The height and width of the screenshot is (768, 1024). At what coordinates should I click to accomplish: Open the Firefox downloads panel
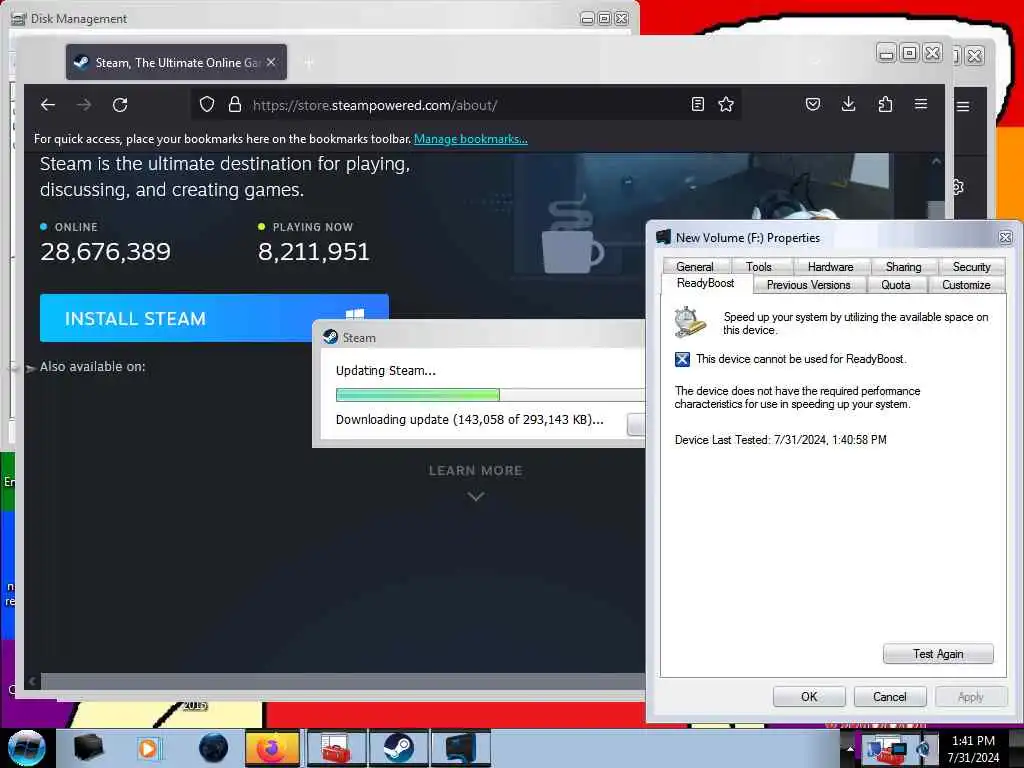(848, 104)
